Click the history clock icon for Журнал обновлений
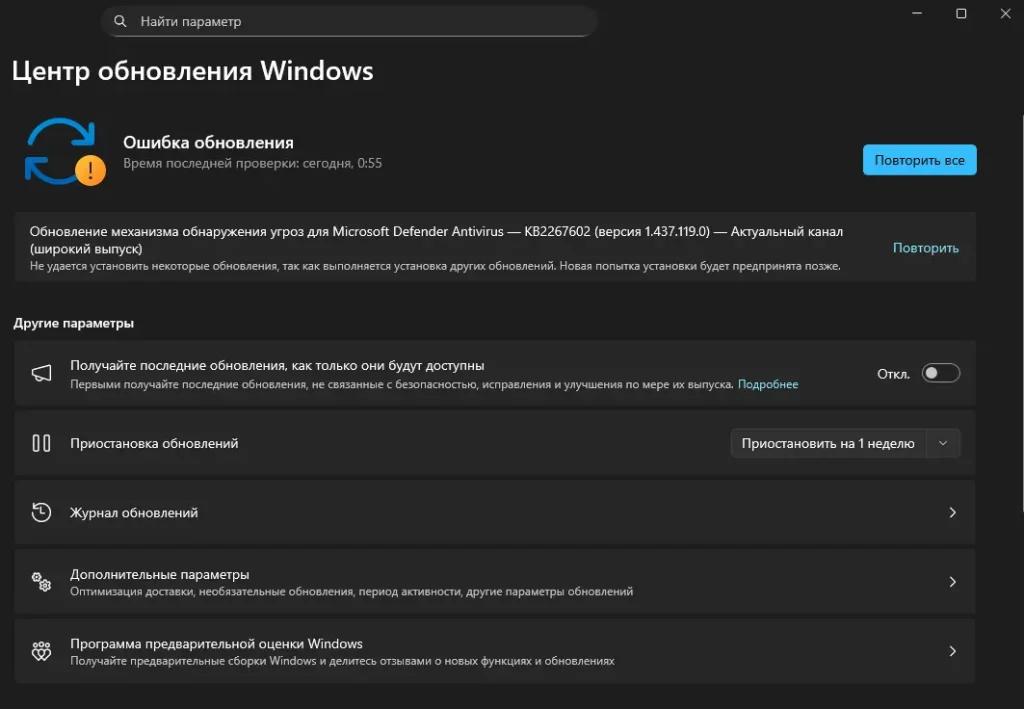This screenshot has width=1024, height=709. point(41,513)
